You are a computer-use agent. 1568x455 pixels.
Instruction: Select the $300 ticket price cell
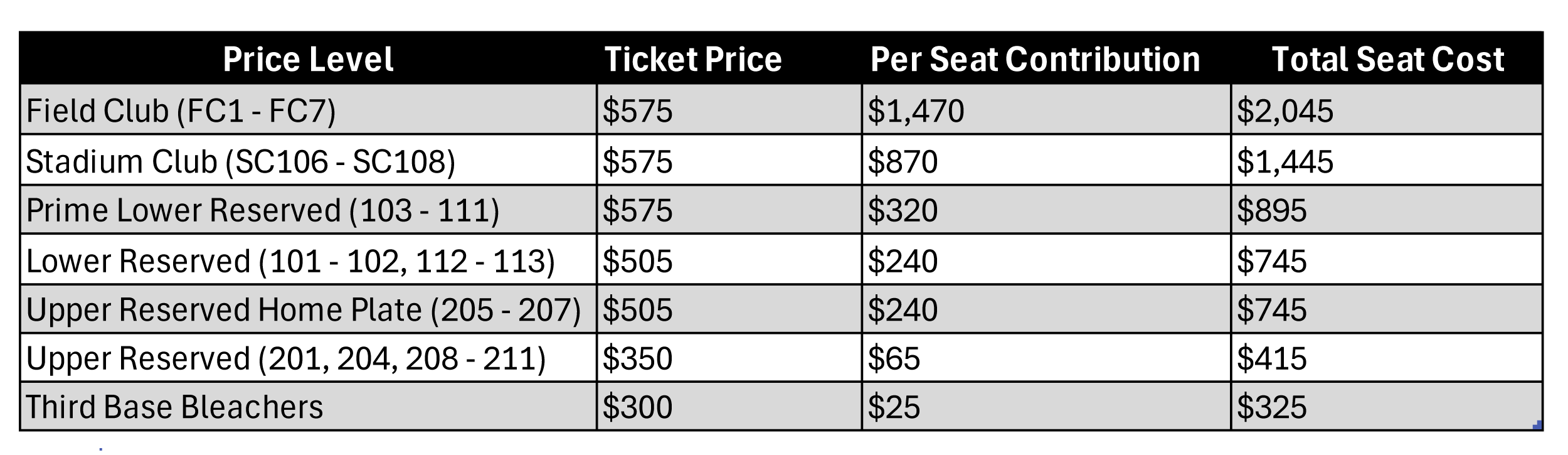(x=637, y=407)
